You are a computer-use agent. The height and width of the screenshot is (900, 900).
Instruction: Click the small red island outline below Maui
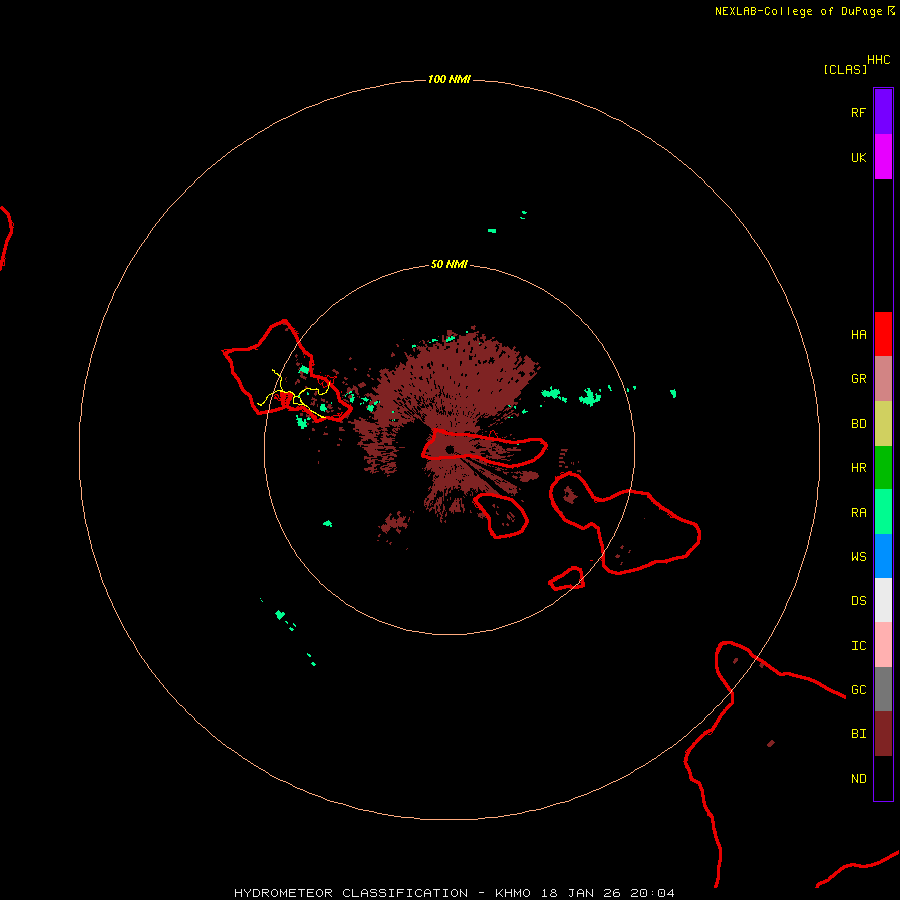point(567,579)
